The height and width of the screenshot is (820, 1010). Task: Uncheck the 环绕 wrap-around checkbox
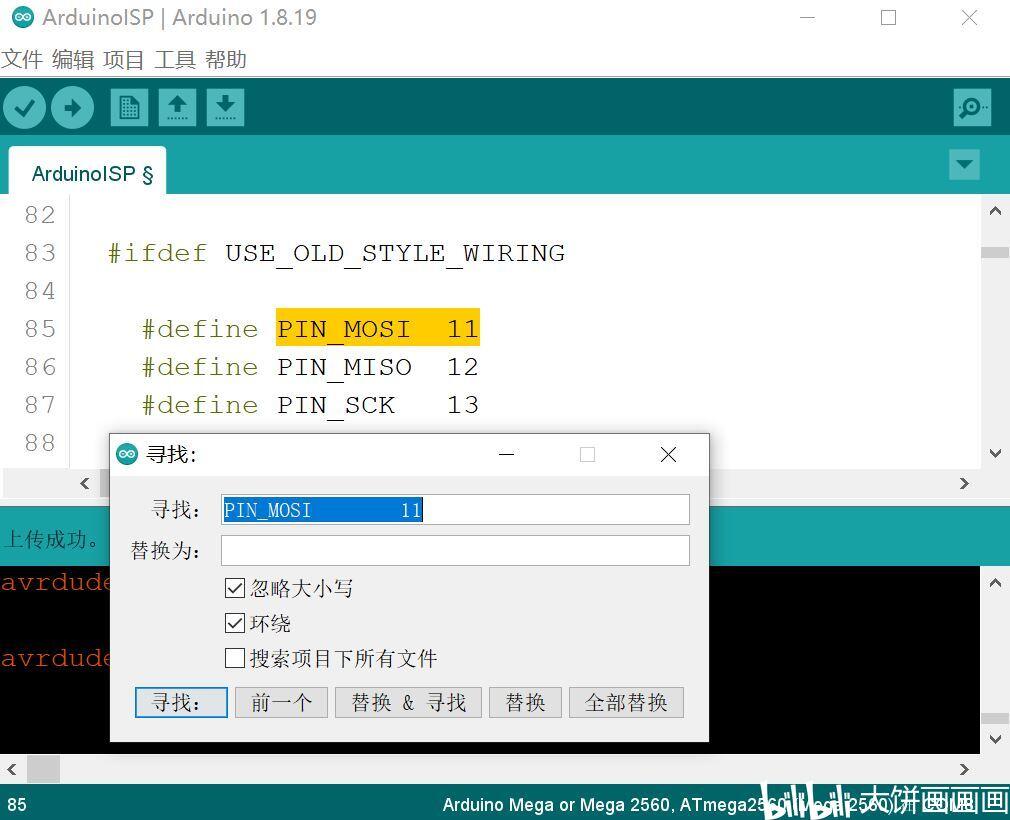tap(234, 623)
